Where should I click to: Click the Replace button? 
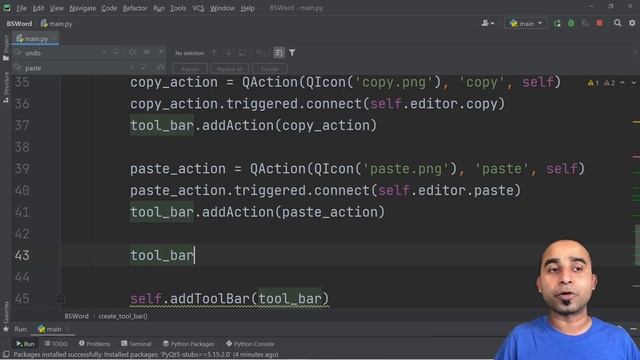[x=190, y=69]
